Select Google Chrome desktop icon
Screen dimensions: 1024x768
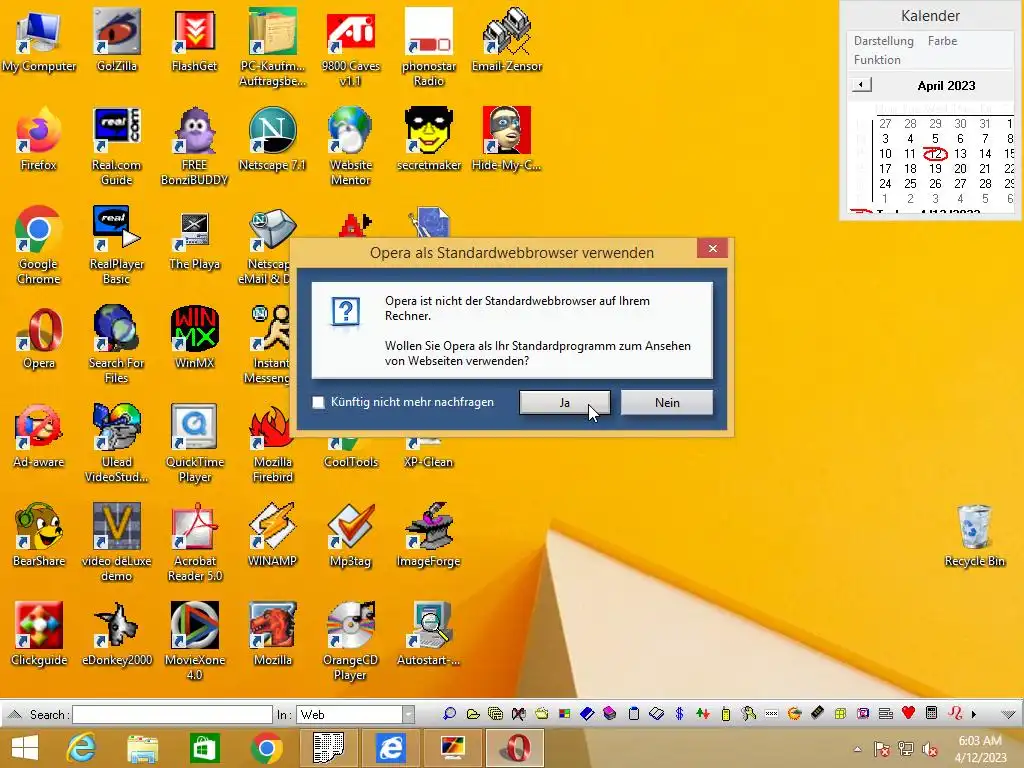click(x=39, y=245)
